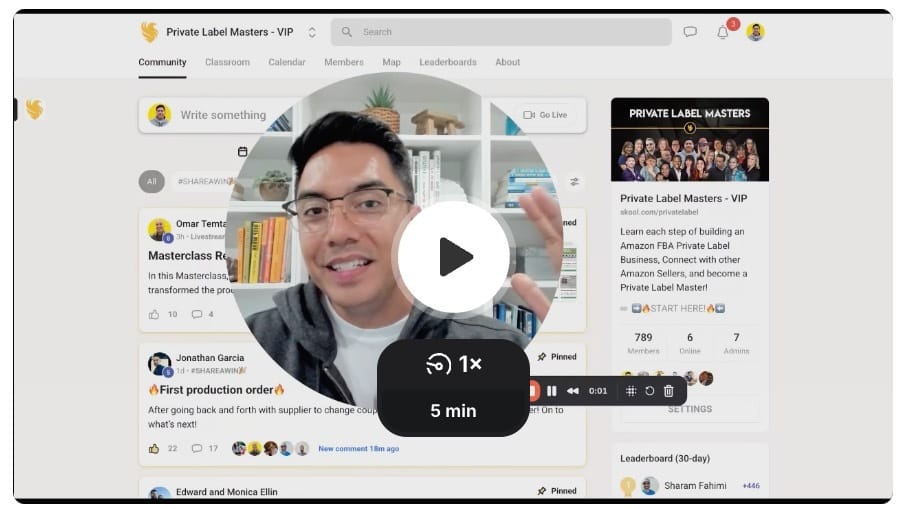Viewport: 900px width, 509px height.
Task: View the 7 Admins count
Action: pyautogui.click(x=736, y=343)
